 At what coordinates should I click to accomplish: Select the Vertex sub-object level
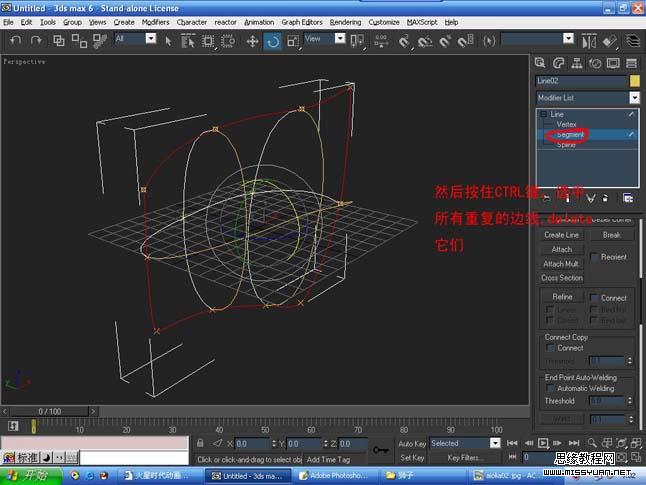point(566,124)
